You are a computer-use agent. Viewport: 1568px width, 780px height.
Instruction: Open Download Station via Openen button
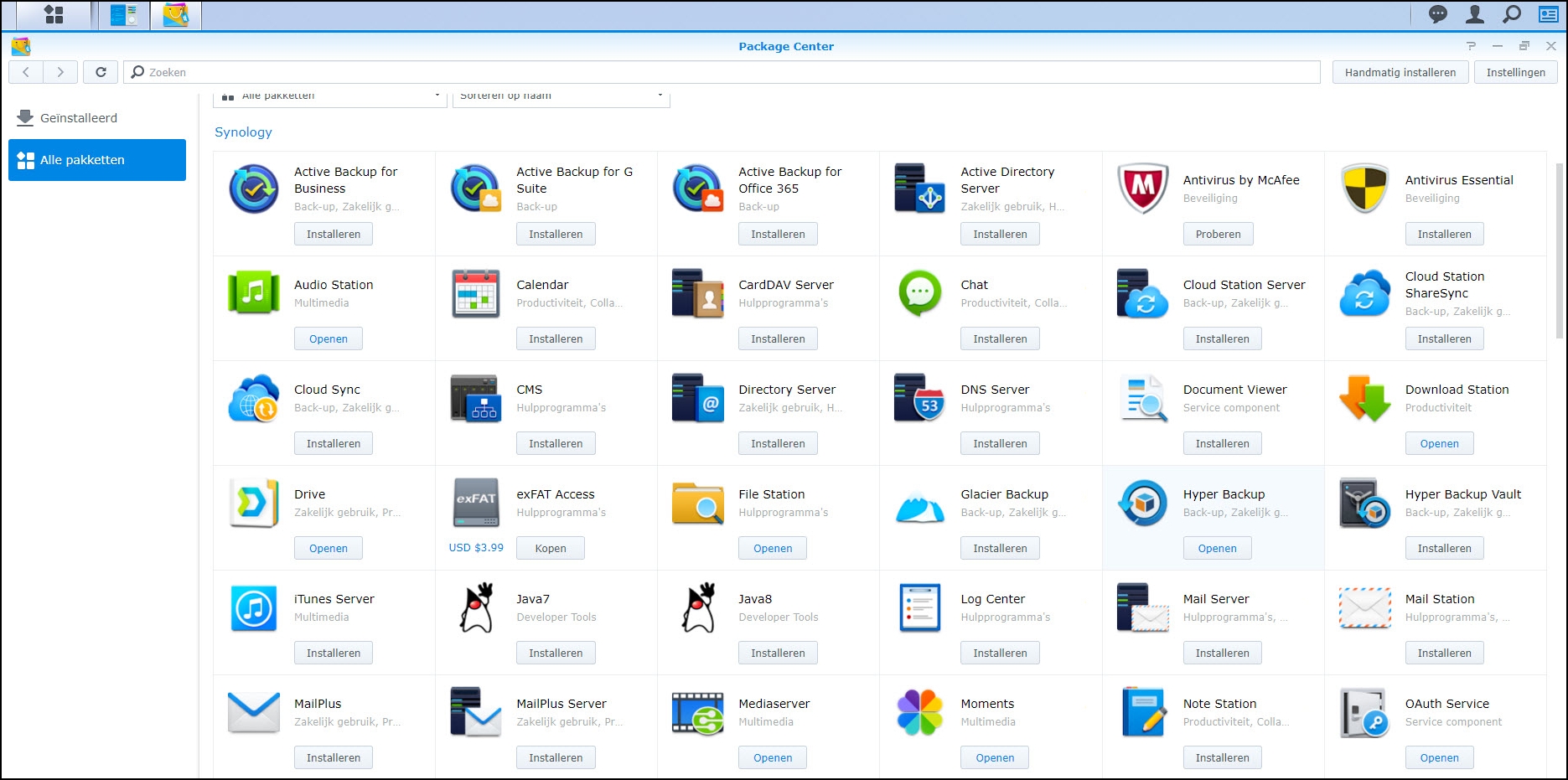pos(1440,444)
